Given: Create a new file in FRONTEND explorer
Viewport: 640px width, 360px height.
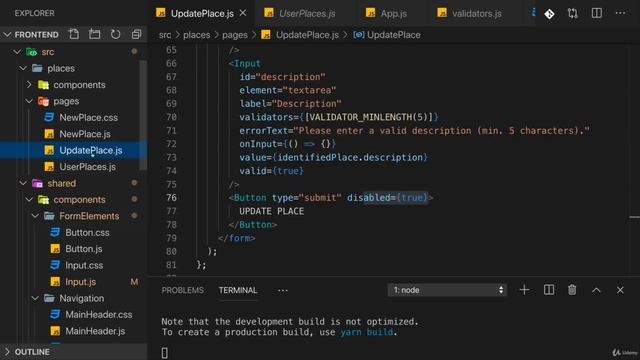Looking at the screenshot, I should [74, 34].
